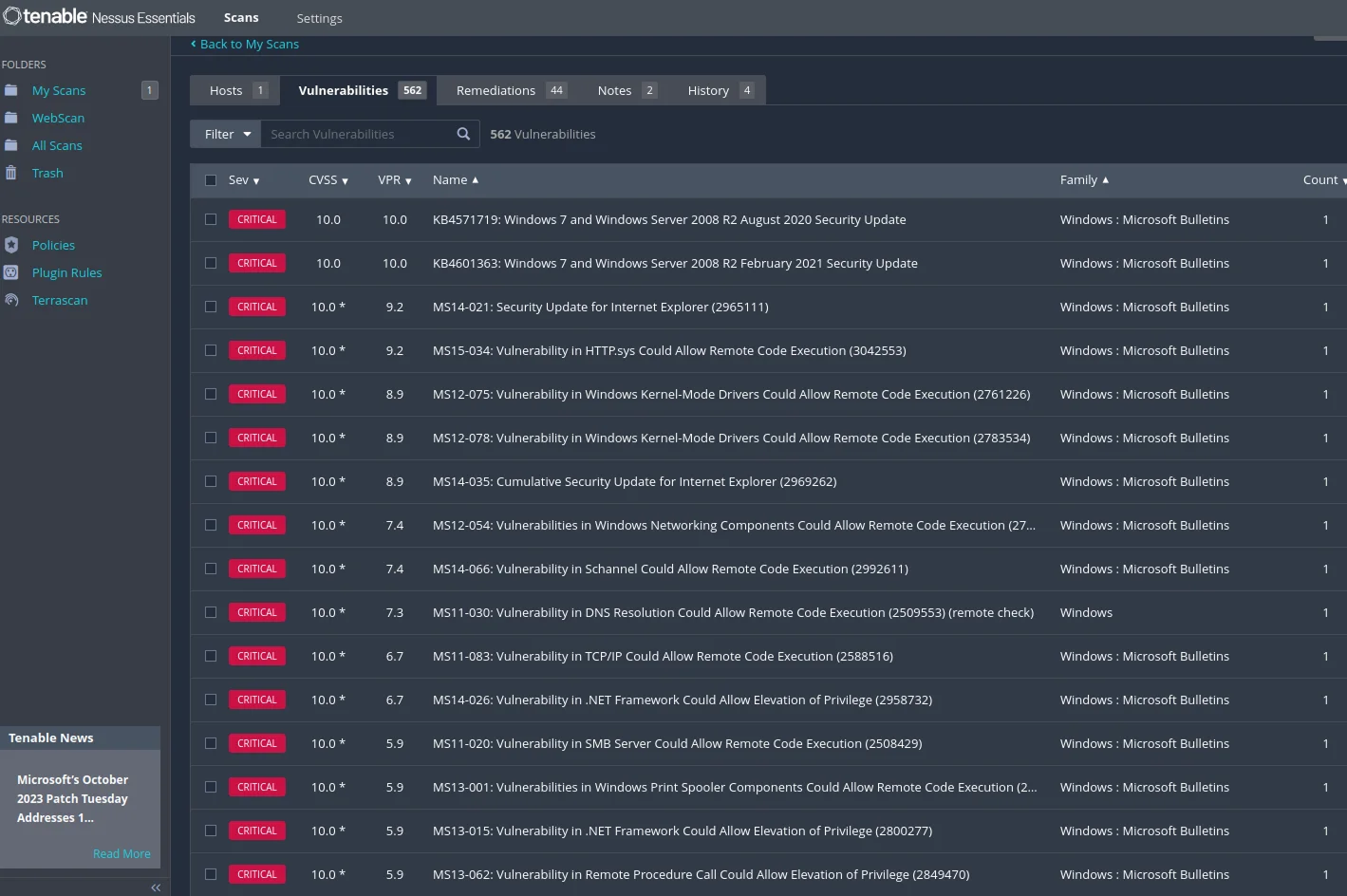
Task: Sort by the VPR column
Action: [x=395, y=180]
